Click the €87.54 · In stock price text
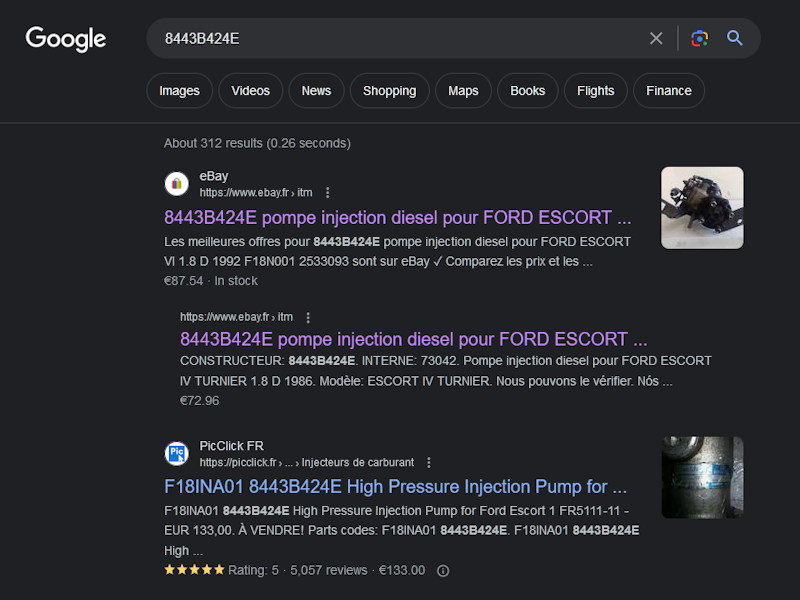800x600 pixels. [x=211, y=281]
